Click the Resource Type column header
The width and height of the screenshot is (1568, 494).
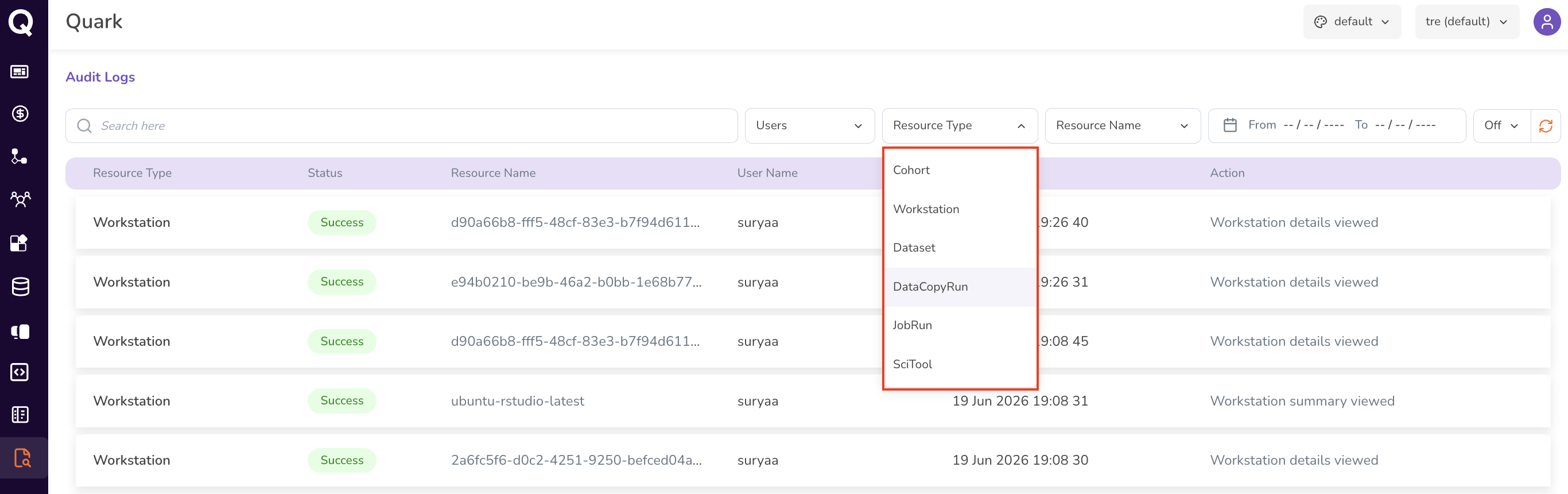(132, 173)
